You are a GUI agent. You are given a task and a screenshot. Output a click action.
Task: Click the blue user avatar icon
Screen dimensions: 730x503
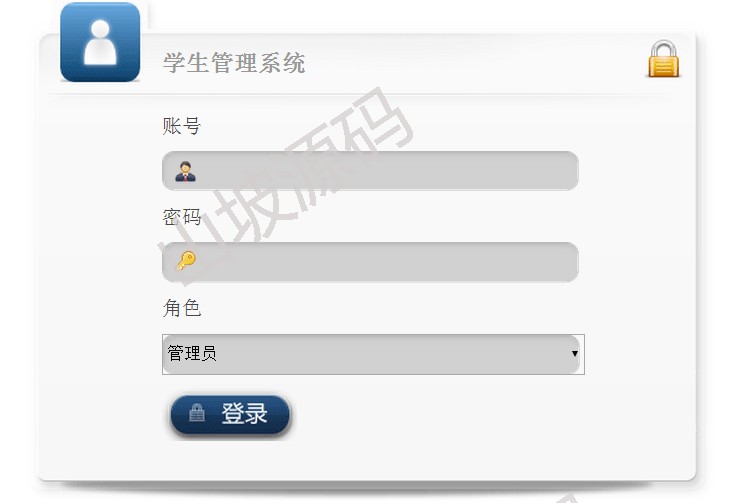(x=100, y=42)
